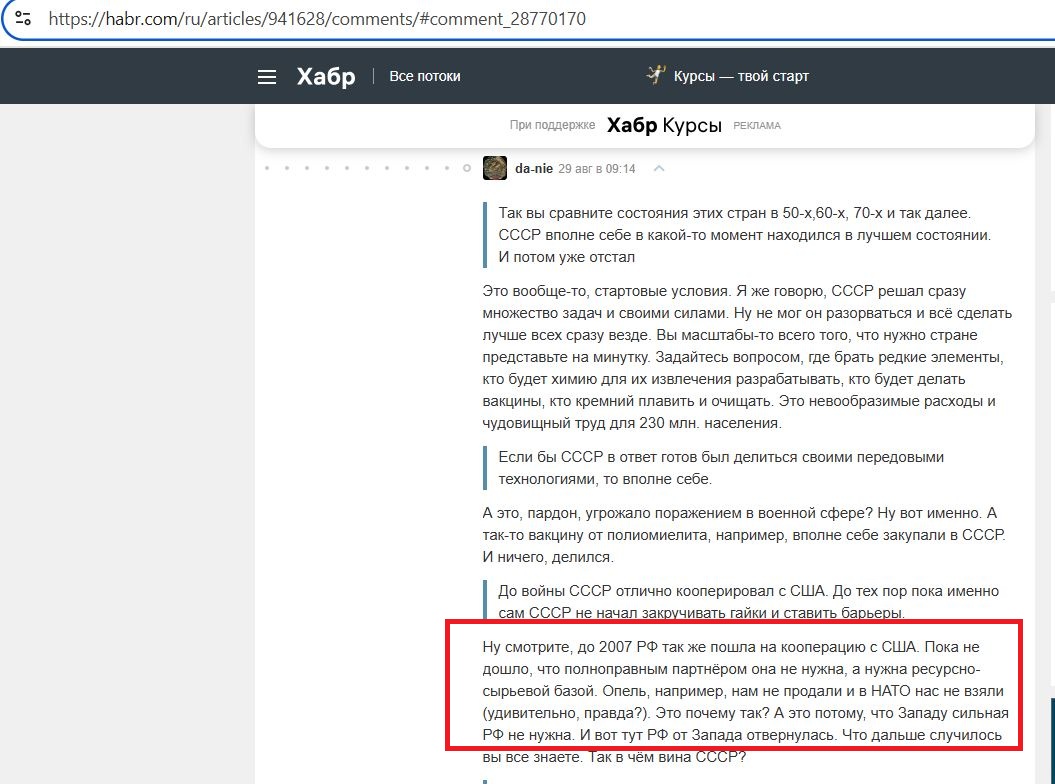The width and height of the screenshot is (1055, 784).
Task: Open da-nie's avatar image
Action: point(495,168)
